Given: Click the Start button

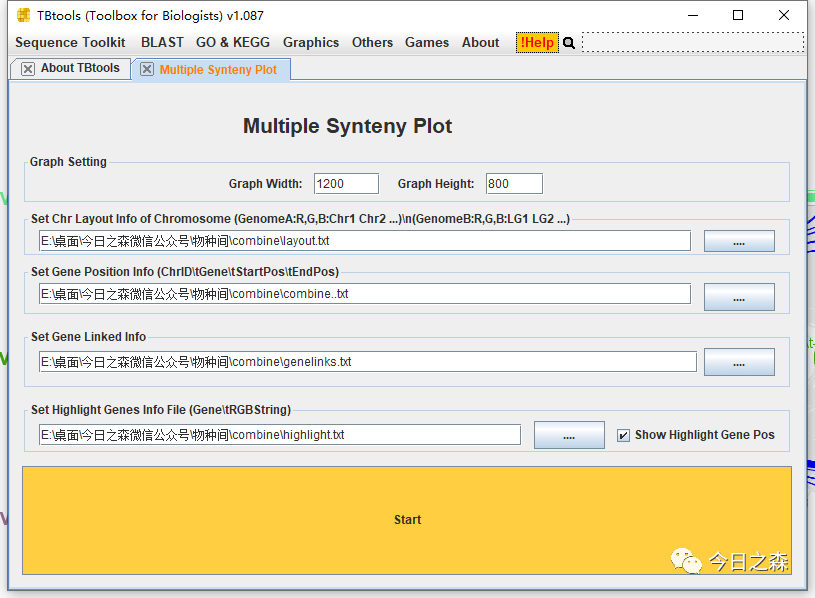Looking at the screenshot, I should pyautogui.click(x=407, y=520).
